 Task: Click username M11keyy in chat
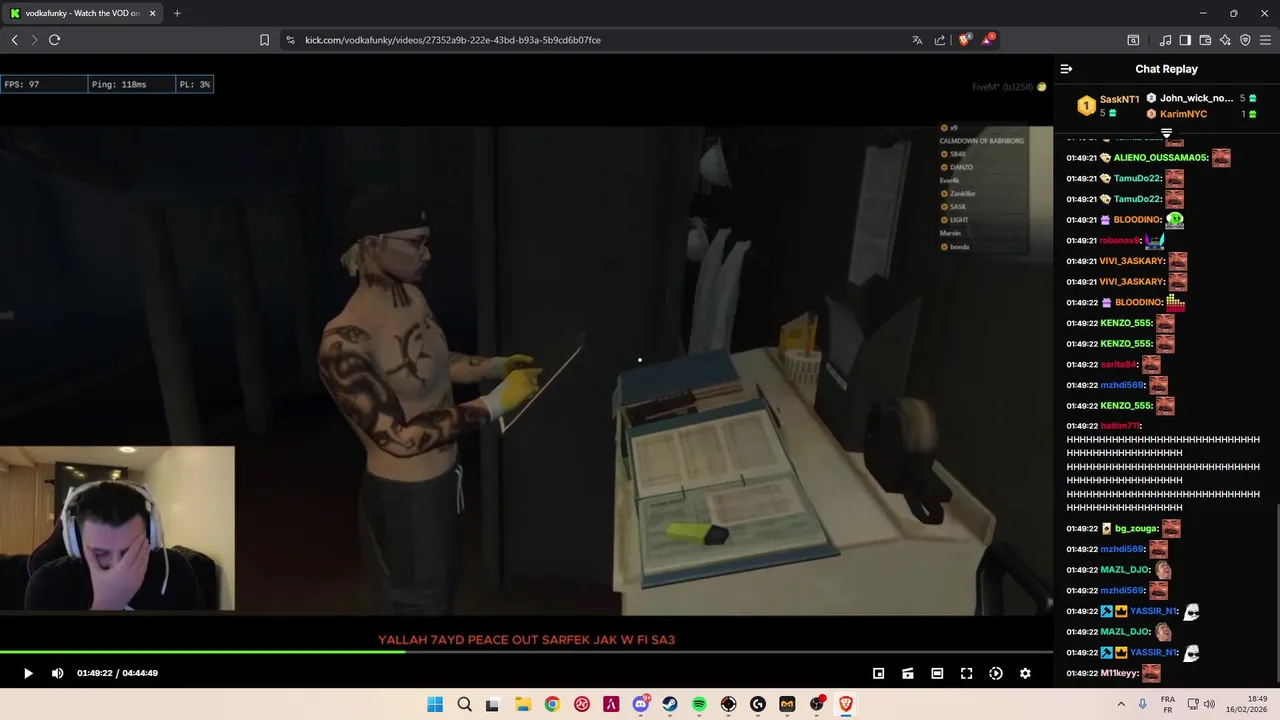[x=1119, y=673]
